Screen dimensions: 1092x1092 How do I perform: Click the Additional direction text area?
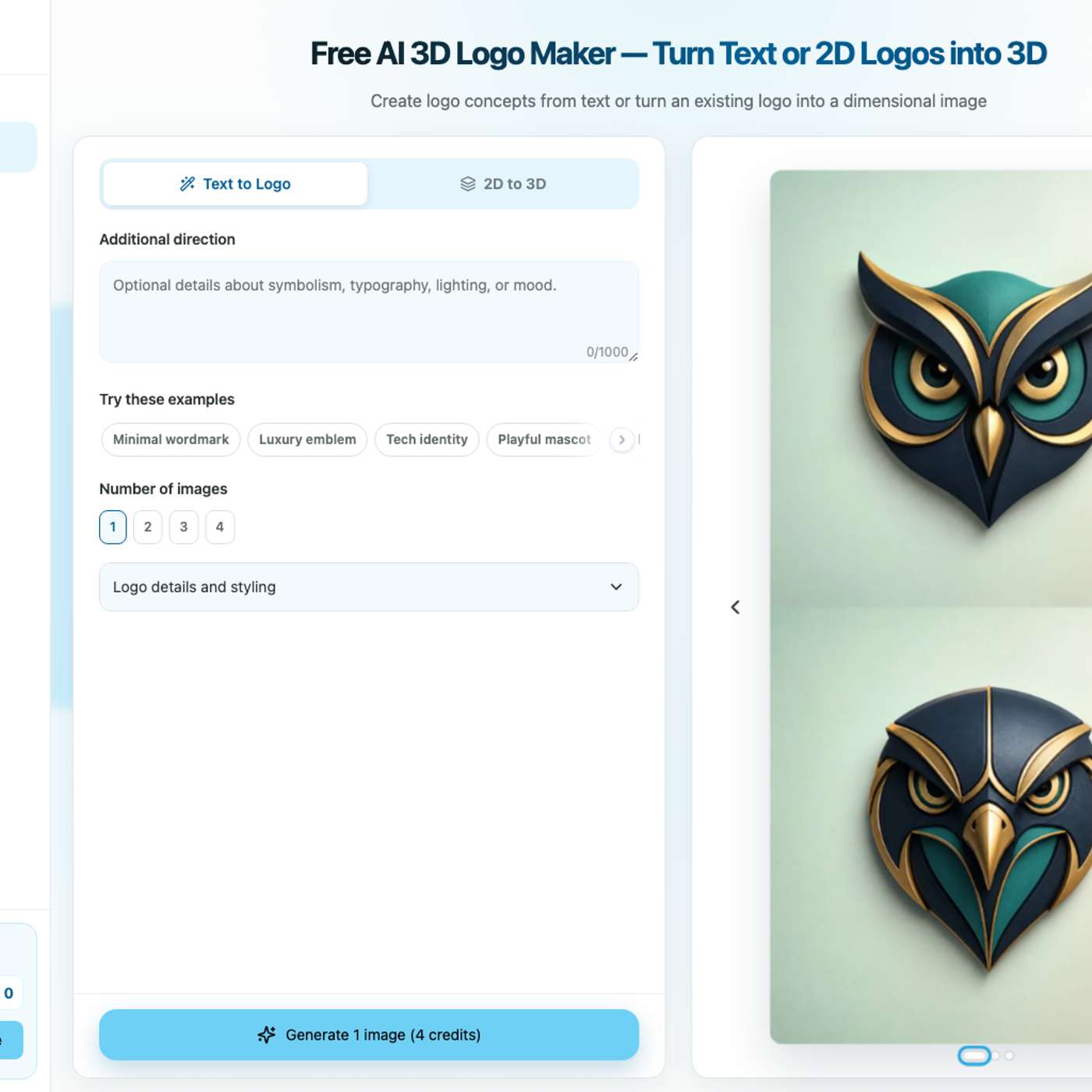369,312
